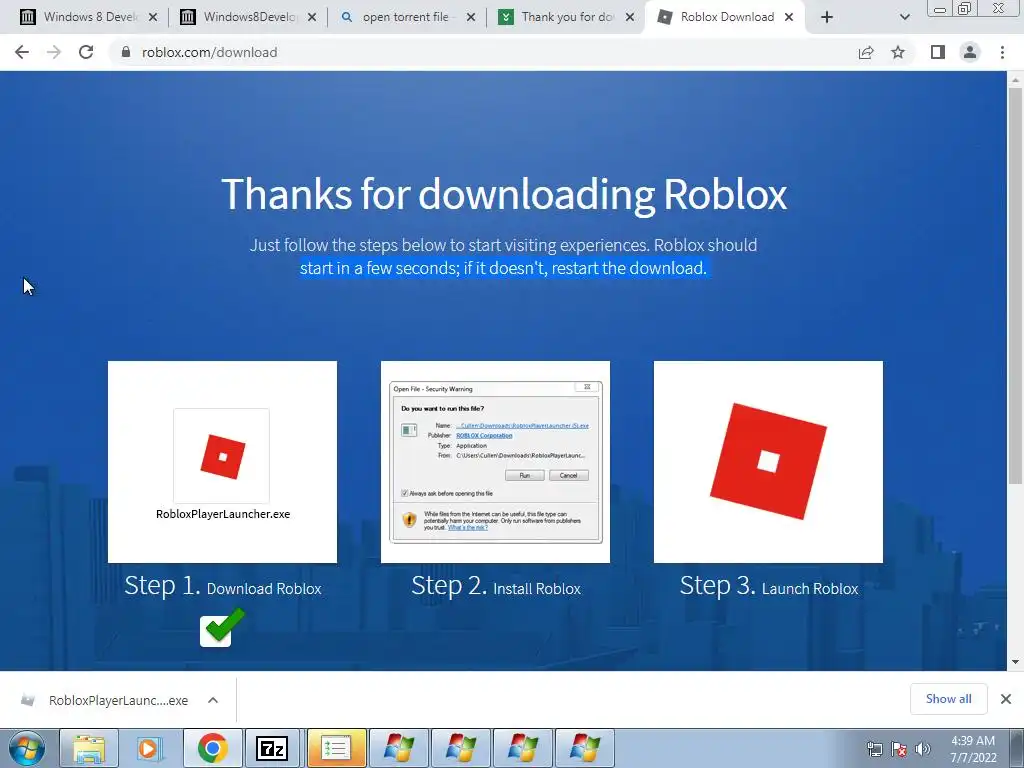This screenshot has height=768, width=1024.
Task: Share this page via share icon
Action: [866, 52]
